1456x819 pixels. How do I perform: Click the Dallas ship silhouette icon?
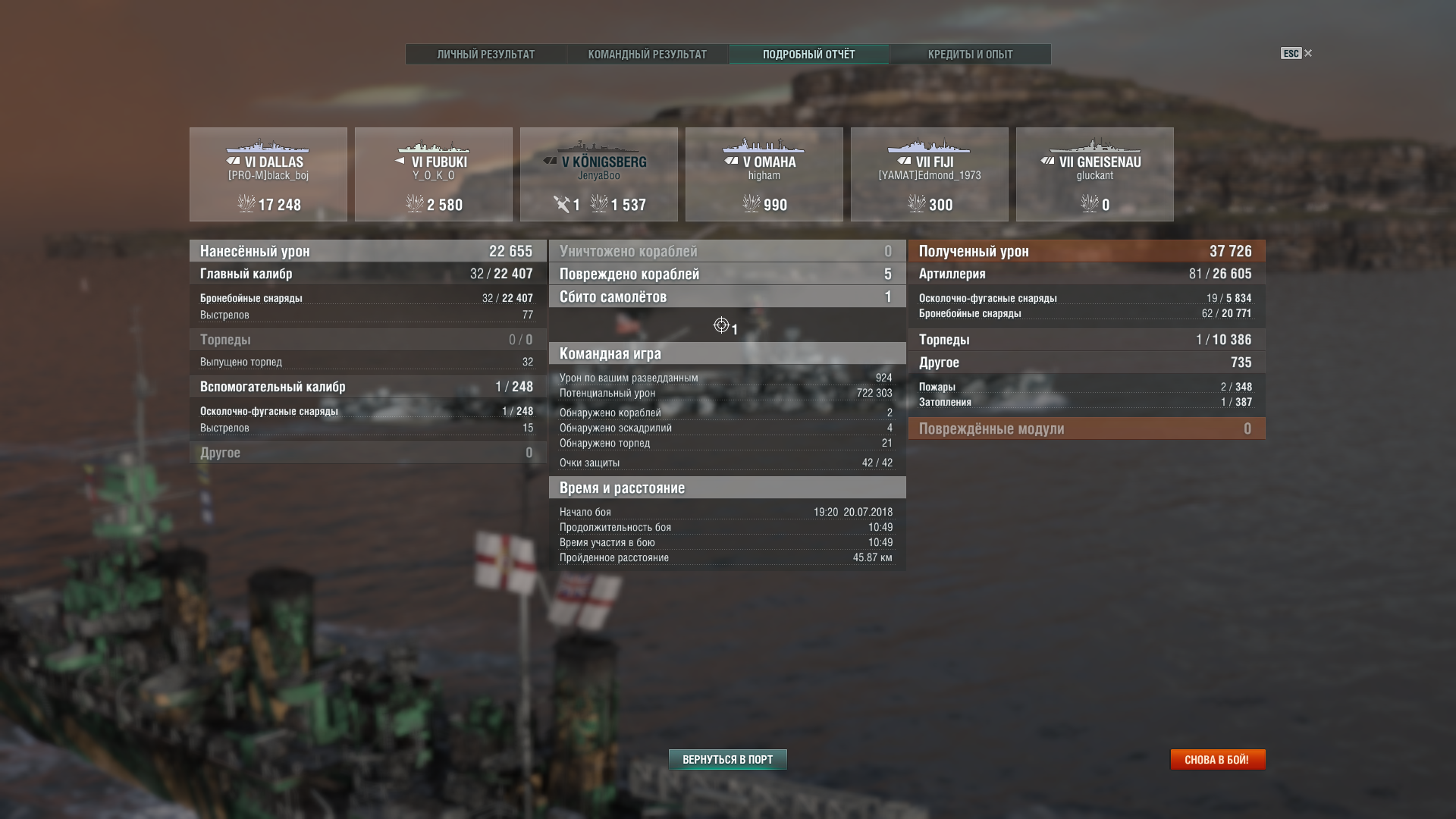coord(268,146)
